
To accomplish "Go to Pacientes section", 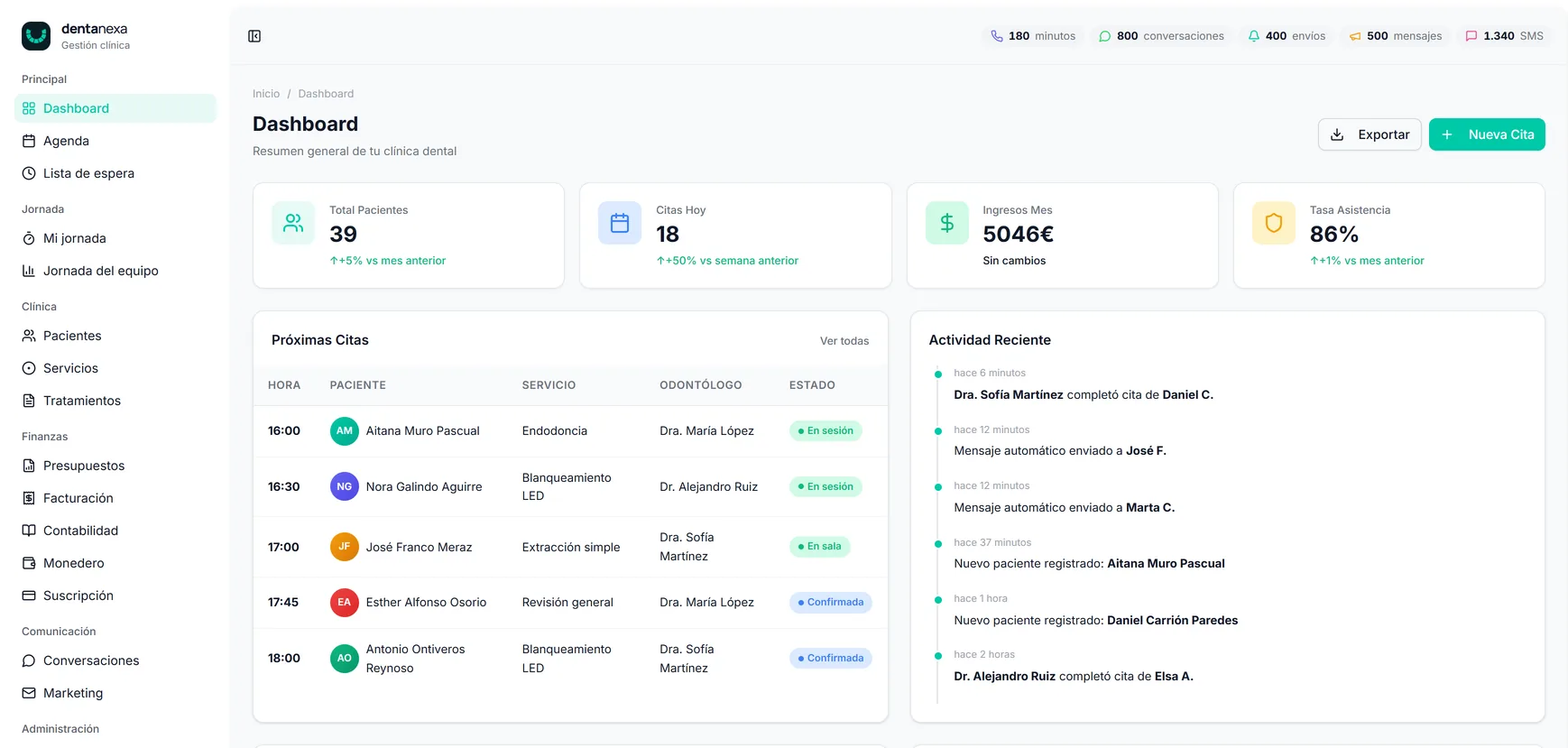I will tap(115, 336).
